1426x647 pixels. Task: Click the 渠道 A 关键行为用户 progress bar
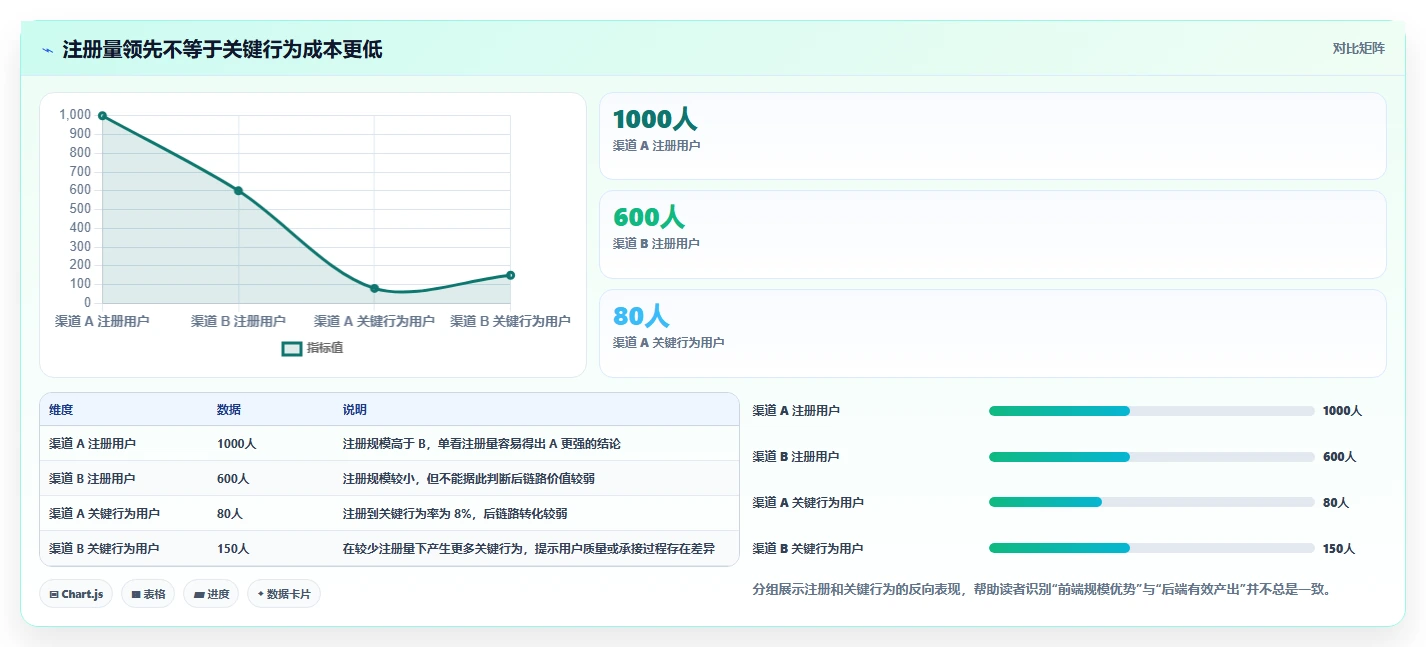pos(1151,502)
